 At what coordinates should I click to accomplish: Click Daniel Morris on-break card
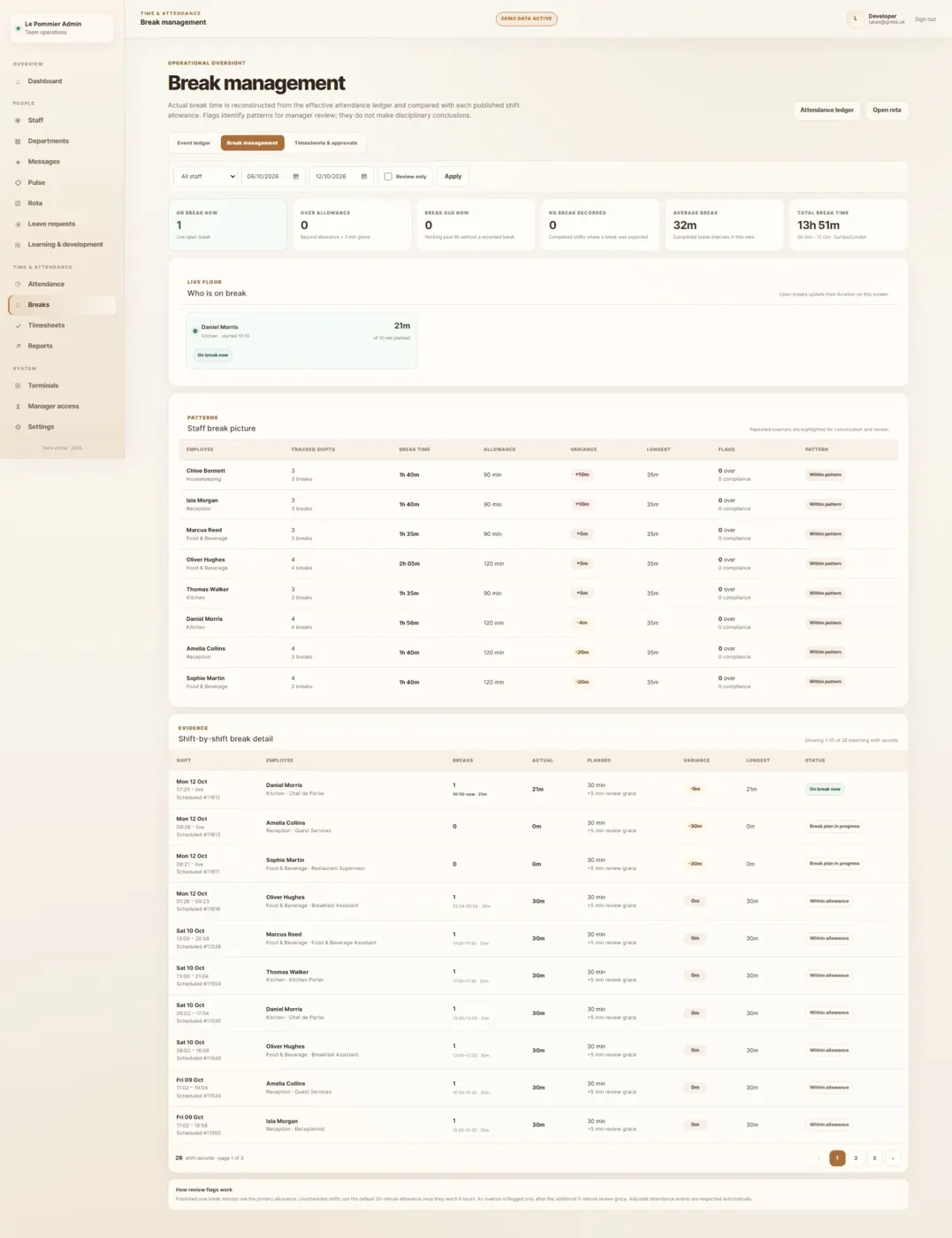(301, 340)
